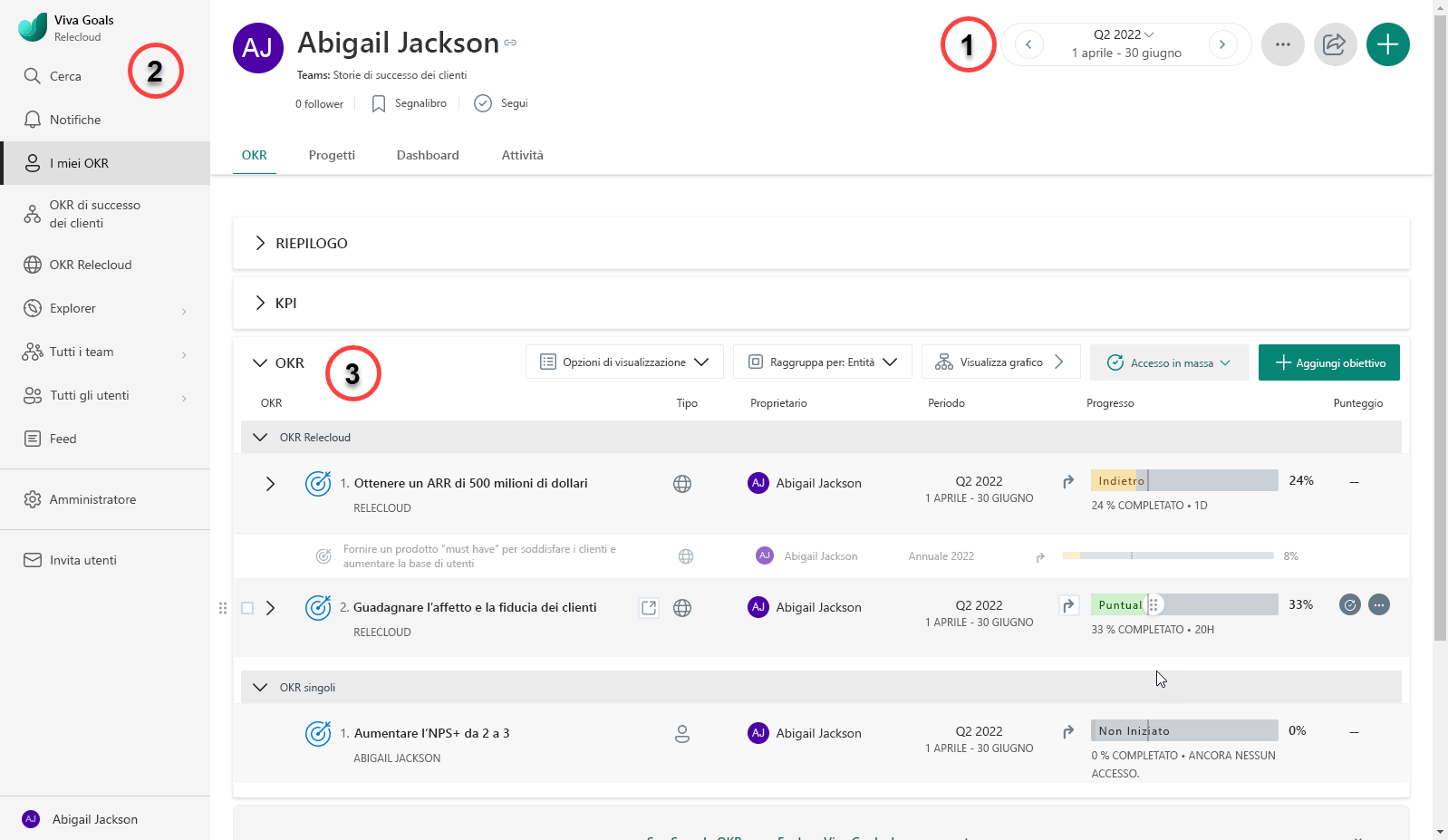Click 0 follower text
The image size is (1448, 840).
319,104
